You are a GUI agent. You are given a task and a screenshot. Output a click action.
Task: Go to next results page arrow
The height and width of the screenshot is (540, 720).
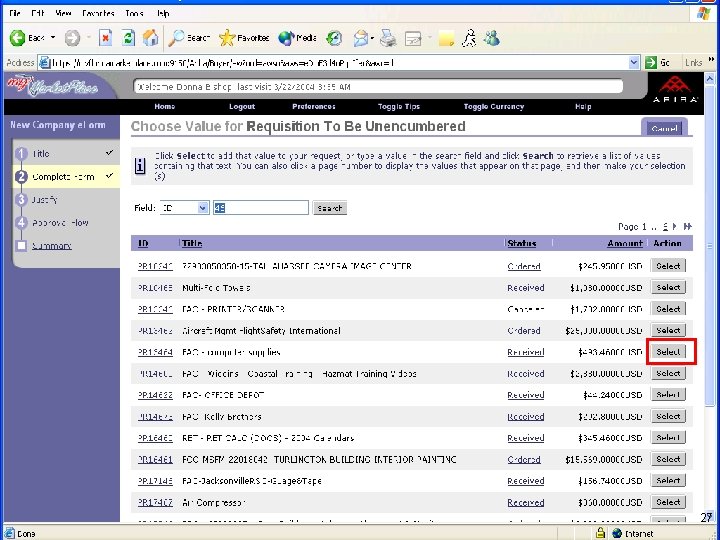click(x=675, y=226)
